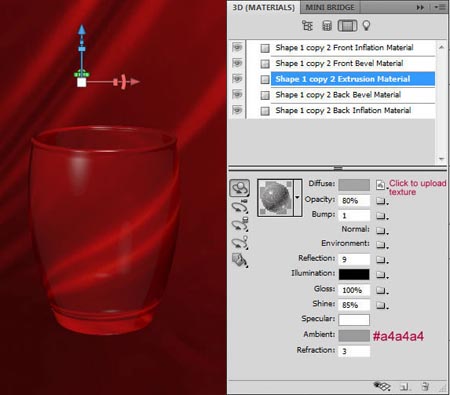This screenshot has width=450, height=395.
Task: Switch to Mini Bridge tab
Action: tap(330, 7)
